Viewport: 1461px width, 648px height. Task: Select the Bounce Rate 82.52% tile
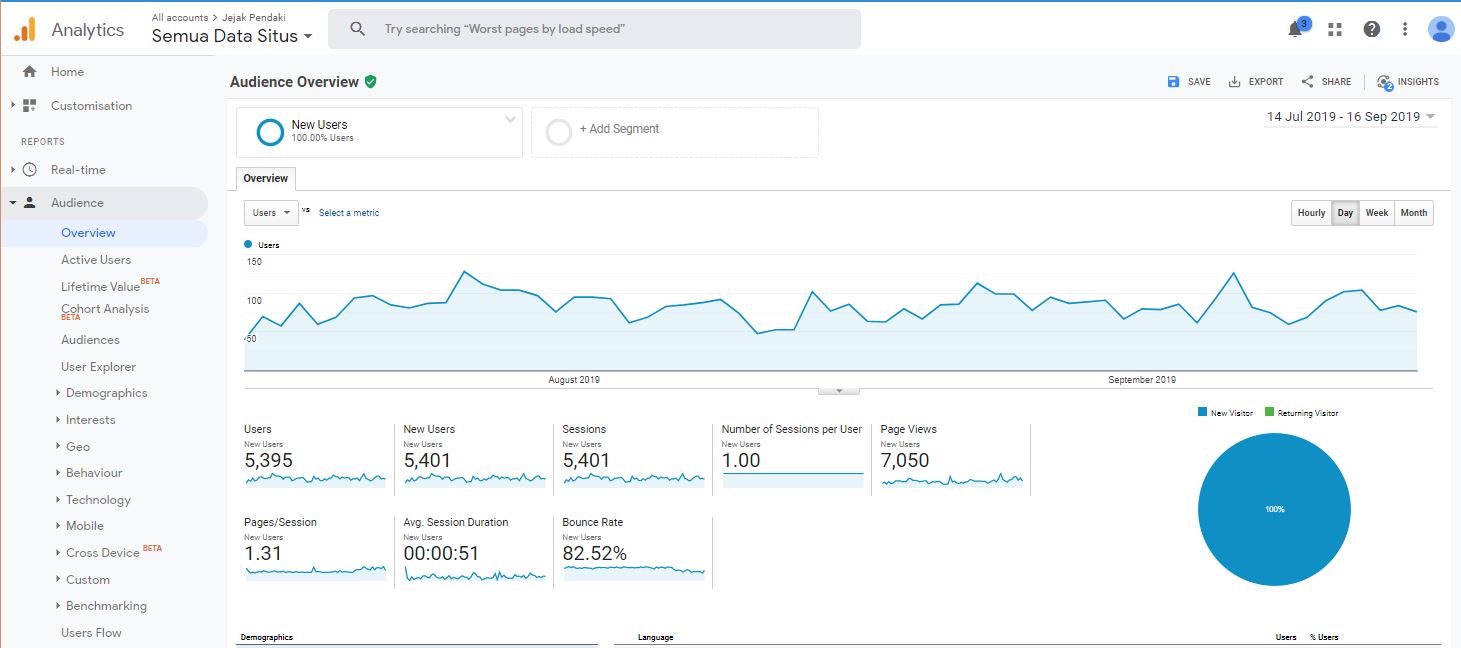633,550
